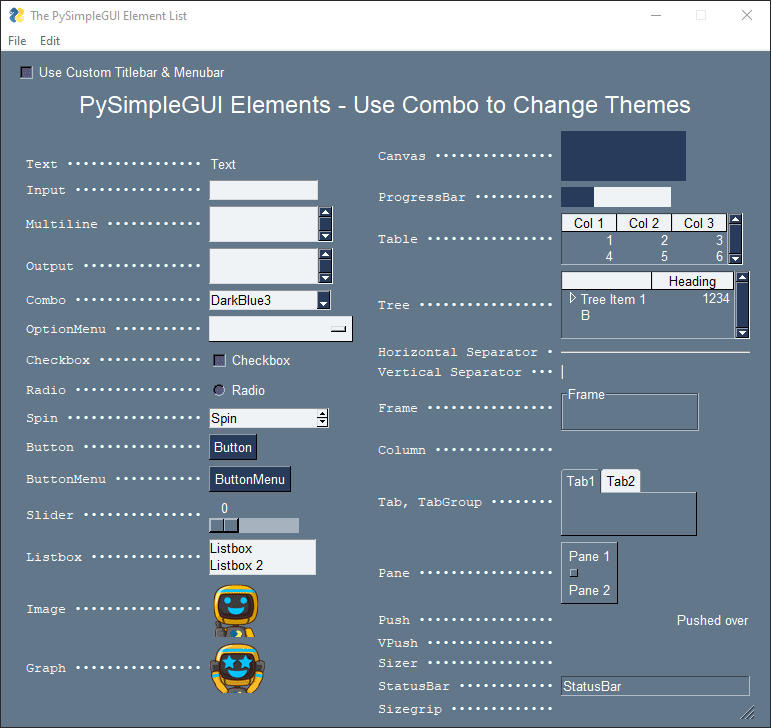Click the robot Image element
Image resolution: width=771 pixels, height=728 pixels.
coord(236,610)
